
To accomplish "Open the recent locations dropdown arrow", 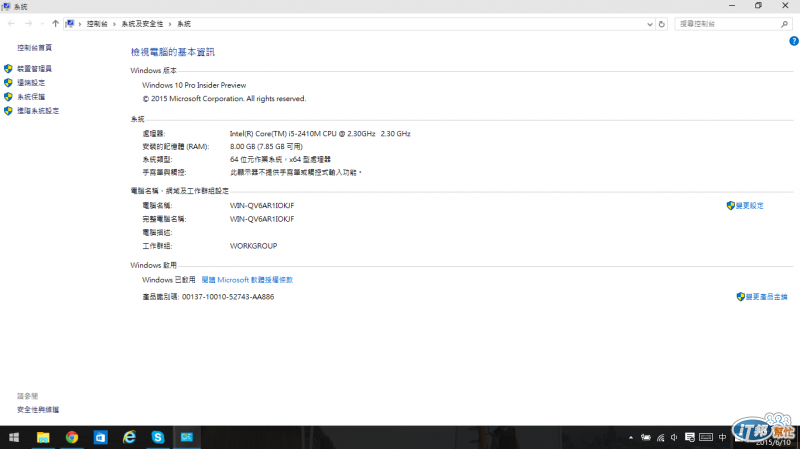I will pyautogui.click(x=42, y=24).
